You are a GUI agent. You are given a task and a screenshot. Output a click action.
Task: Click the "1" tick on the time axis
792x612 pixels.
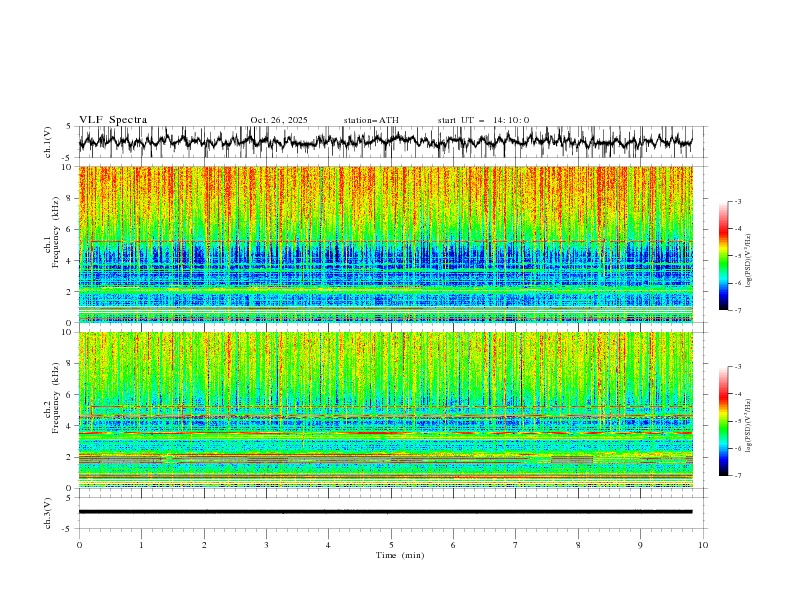(x=141, y=545)
